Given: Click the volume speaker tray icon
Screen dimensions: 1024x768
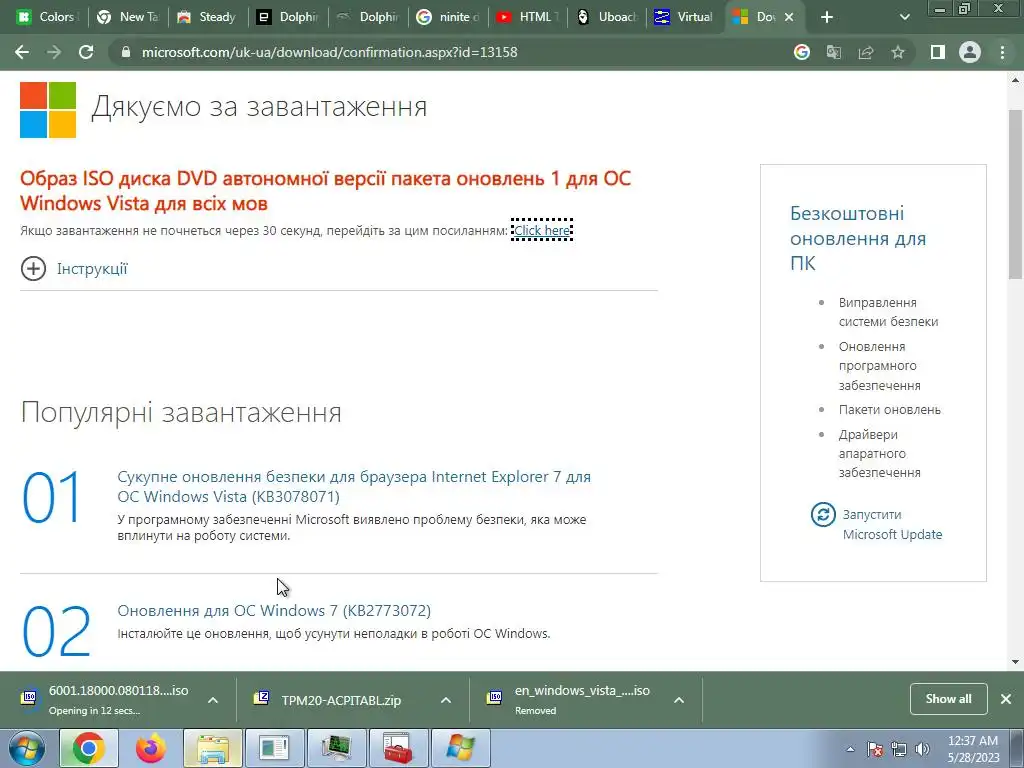Looking at the screenshot, I should [922, 749].
